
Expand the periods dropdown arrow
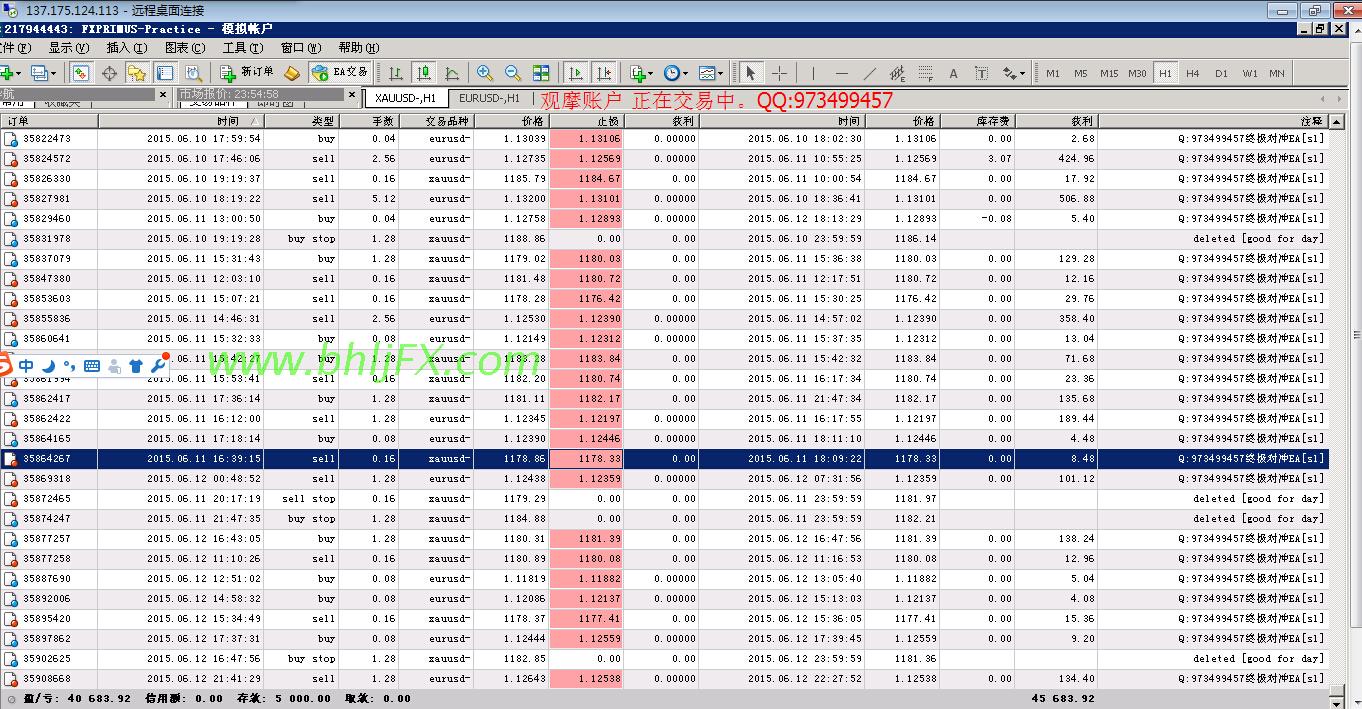(x=684, y=73)
